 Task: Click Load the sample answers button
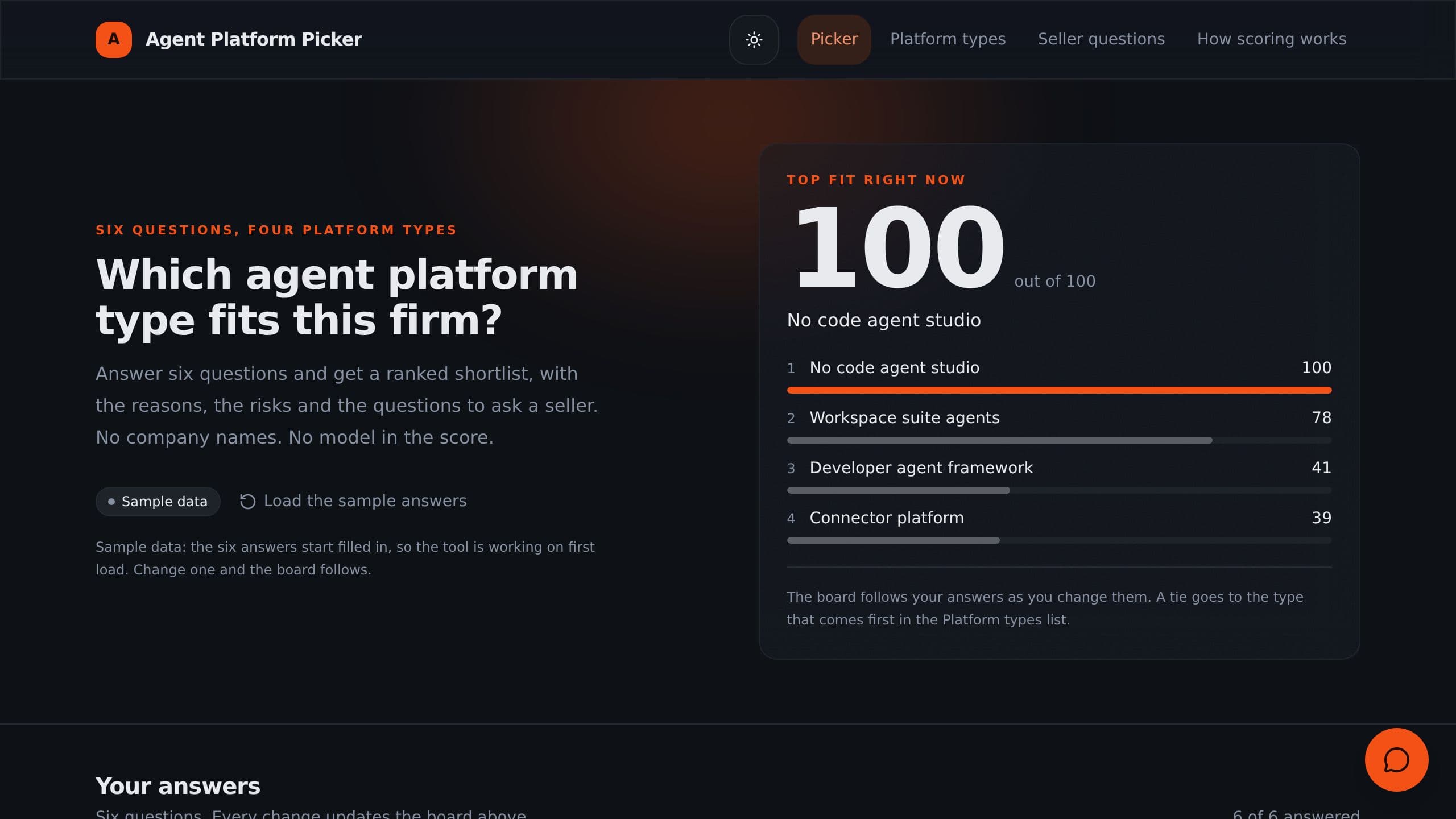(353, 501)
